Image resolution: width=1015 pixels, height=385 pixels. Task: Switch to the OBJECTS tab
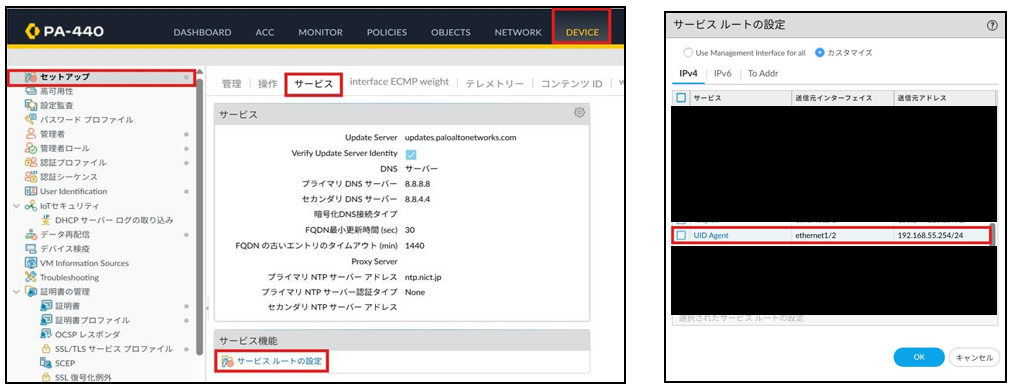[451, 32]
